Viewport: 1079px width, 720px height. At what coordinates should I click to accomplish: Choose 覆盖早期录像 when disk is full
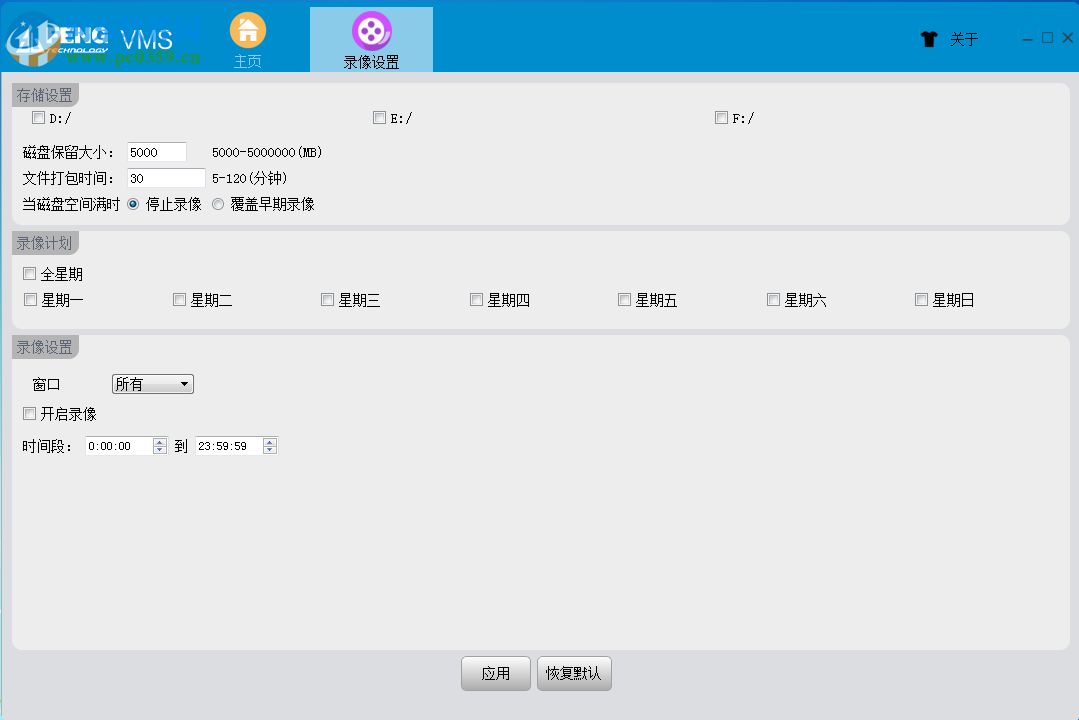tap(218, 204)
